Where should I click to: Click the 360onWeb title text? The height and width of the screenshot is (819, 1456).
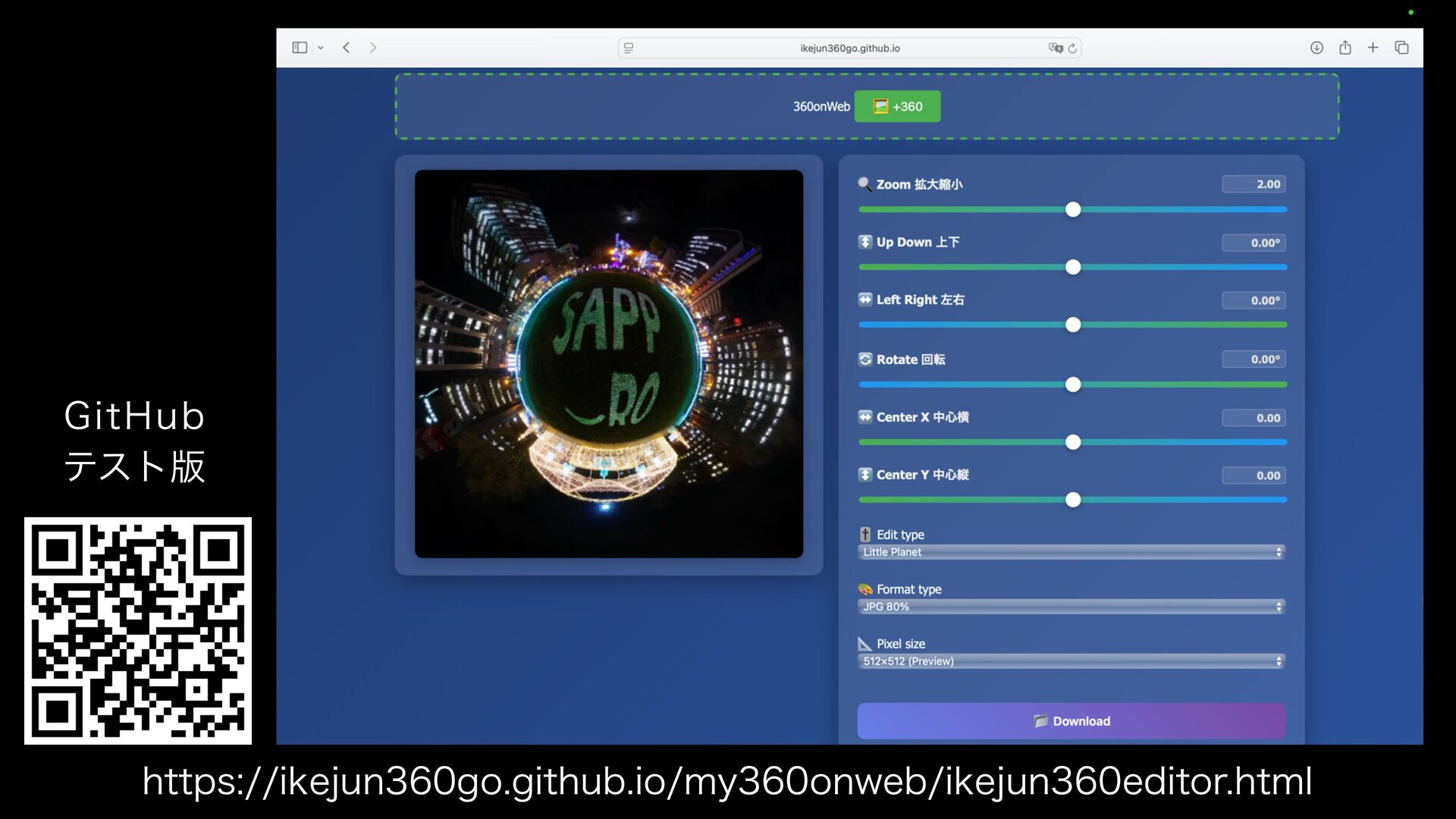821,107
